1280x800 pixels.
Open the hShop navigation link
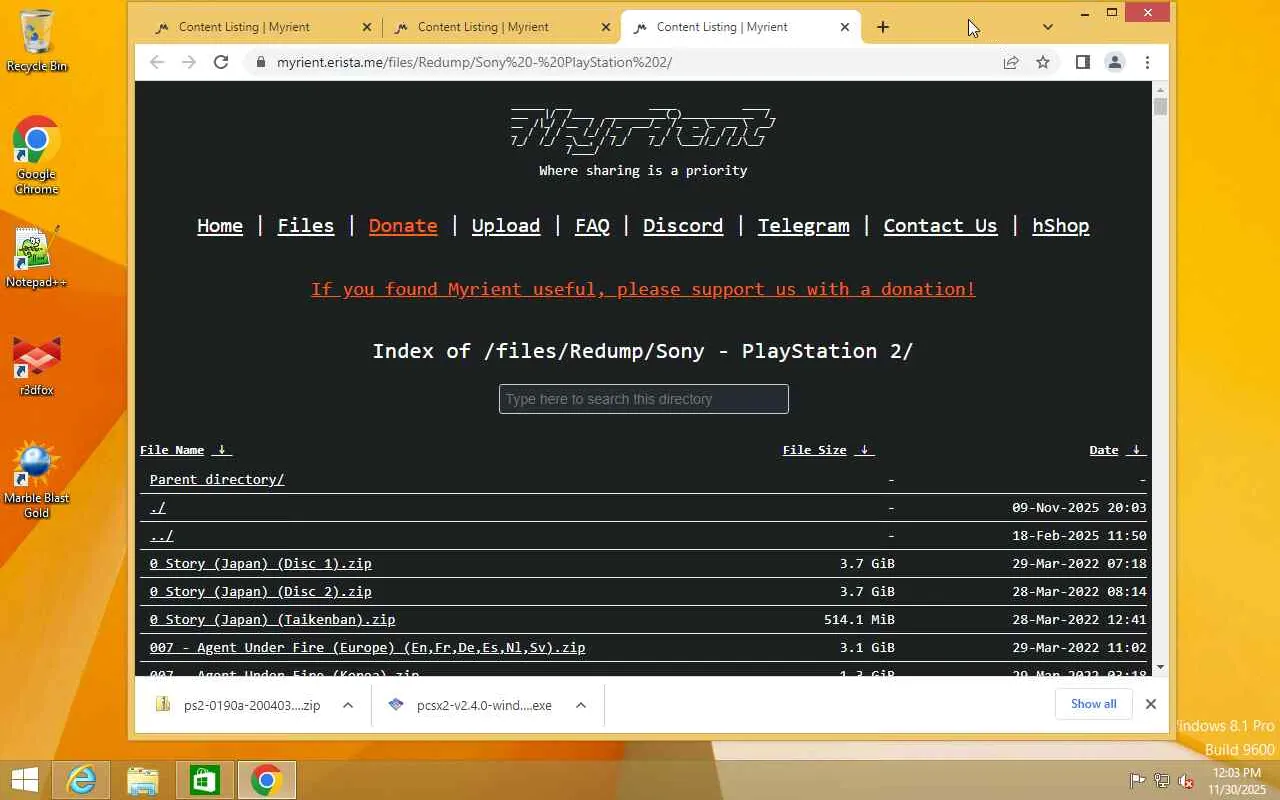point(1061,226)
